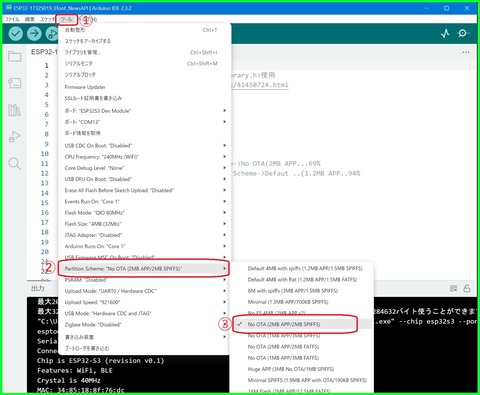Choose Default 4MB with ffat partition
480x395 pixels.
point(302,280)
